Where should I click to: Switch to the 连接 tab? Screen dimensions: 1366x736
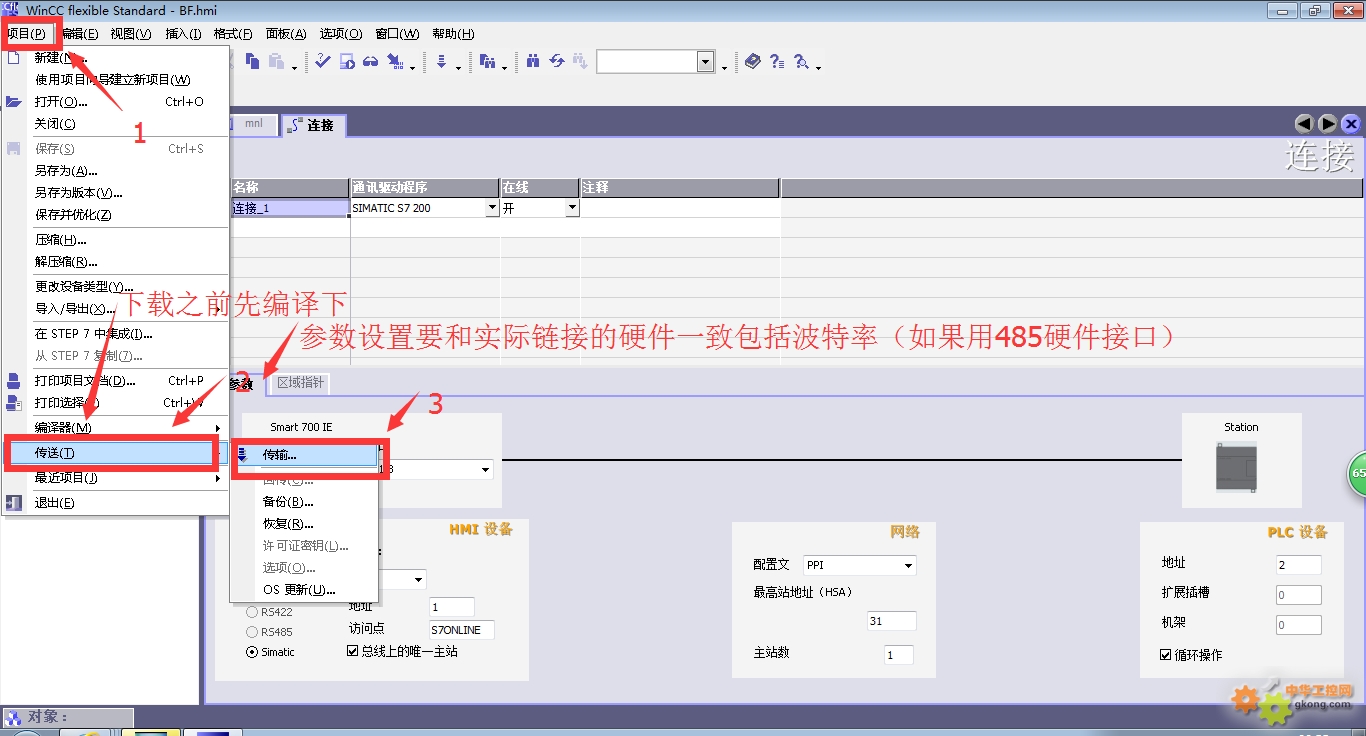click(313, 125)
